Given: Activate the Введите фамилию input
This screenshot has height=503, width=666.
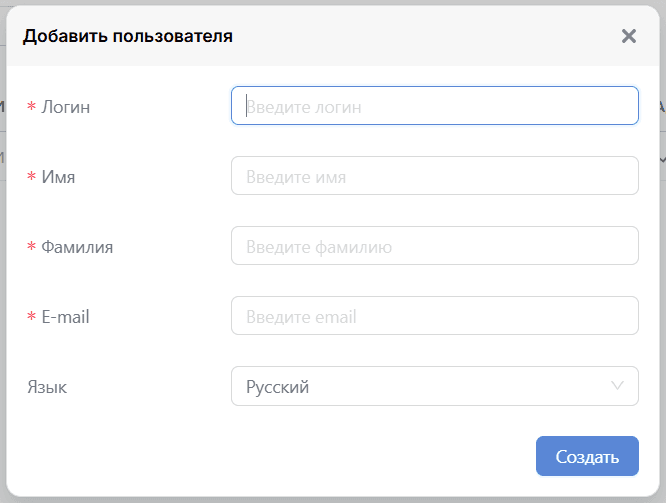Looking at the screenshot, I should (435, 246).
